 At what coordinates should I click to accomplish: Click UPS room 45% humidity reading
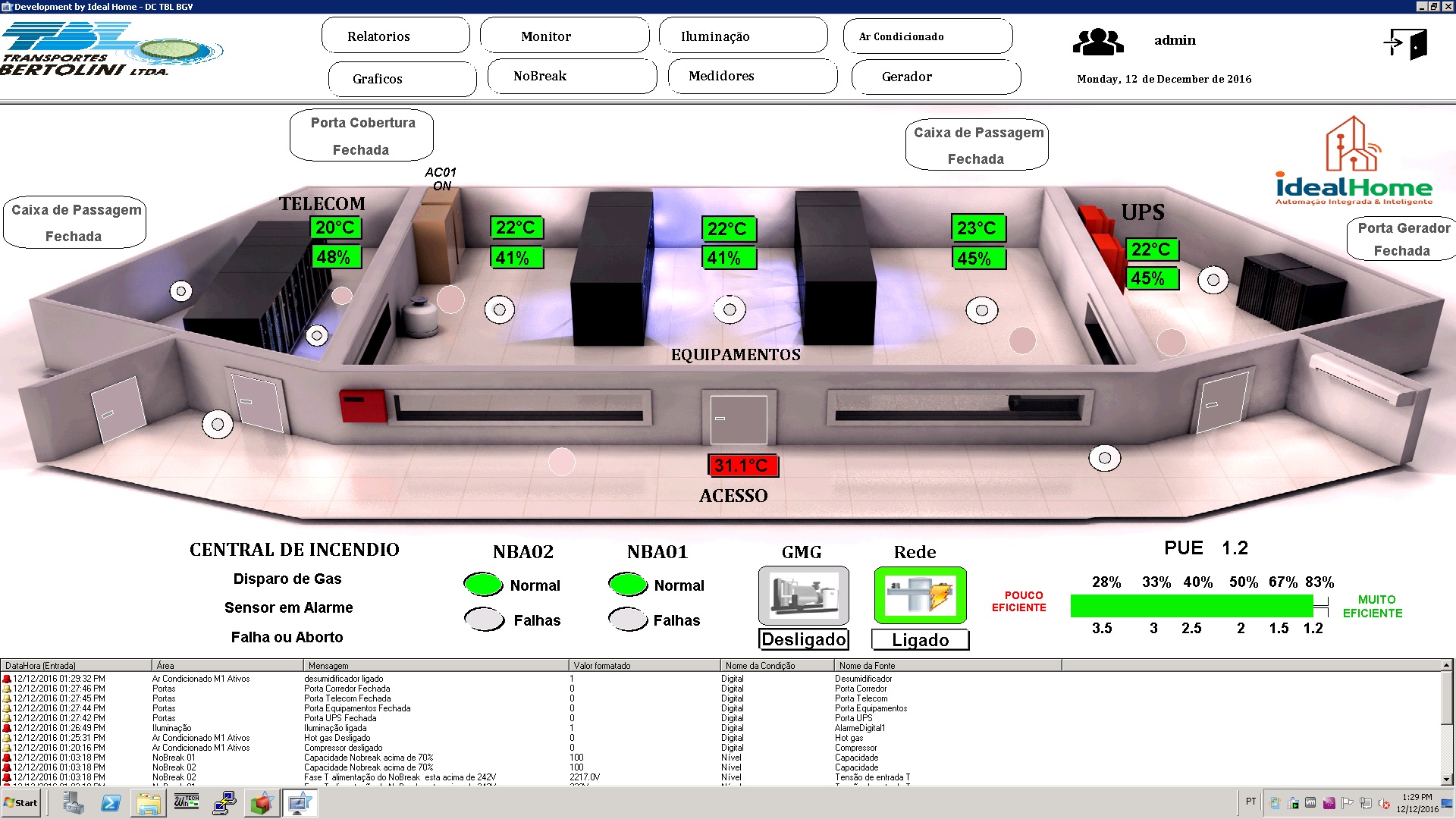coord(1152,278)
